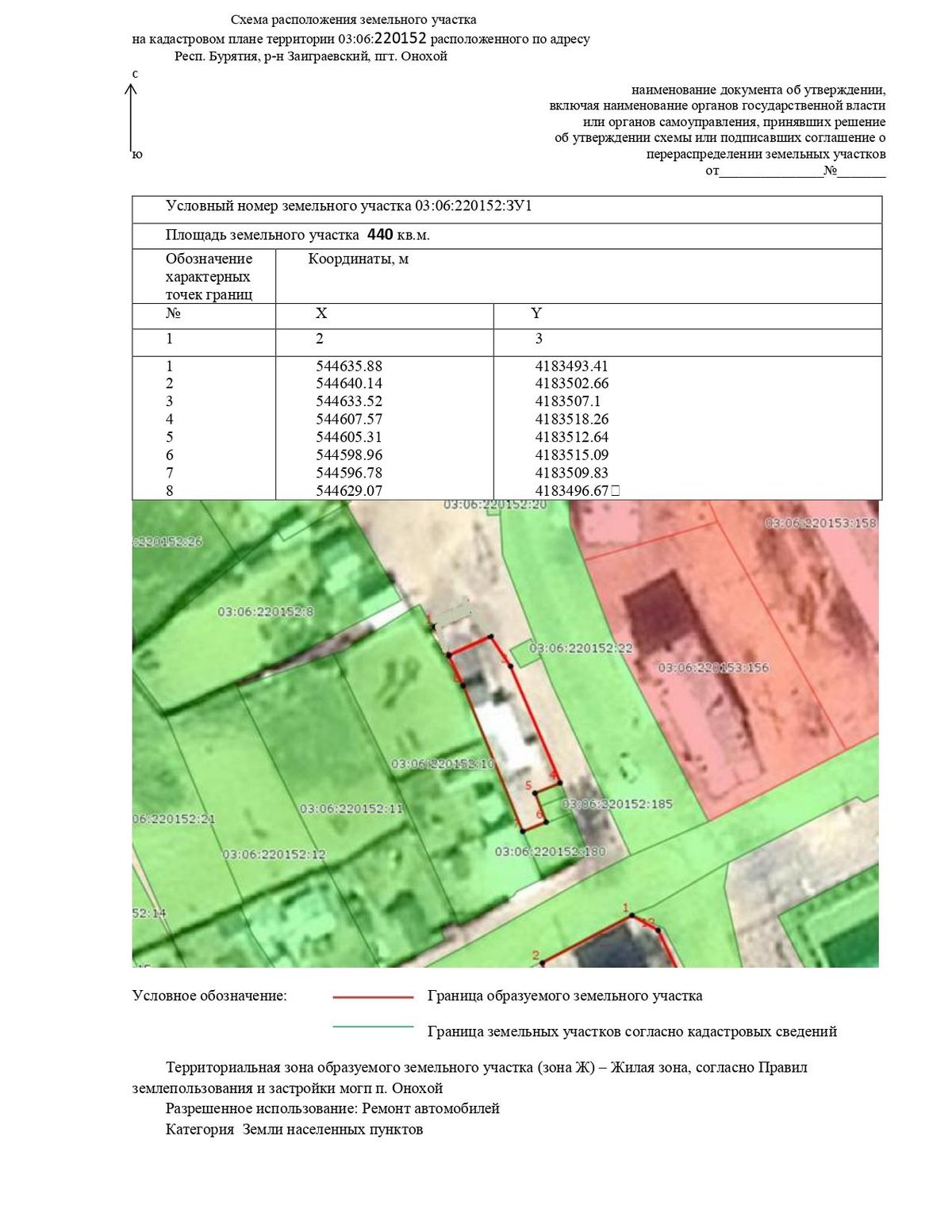Select X coordinate '544596.78'
The width and height of the screenshot is (952, 1232).
[349, 473]
